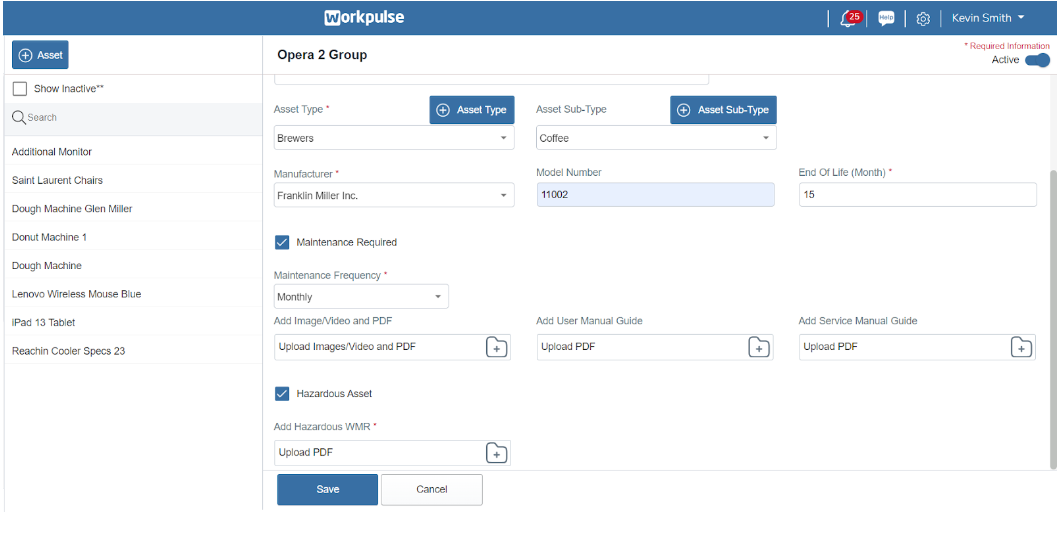Open the Help chat icon
Screen dimensions: 1060x556
pyautogui.click(x=886, y=18)
